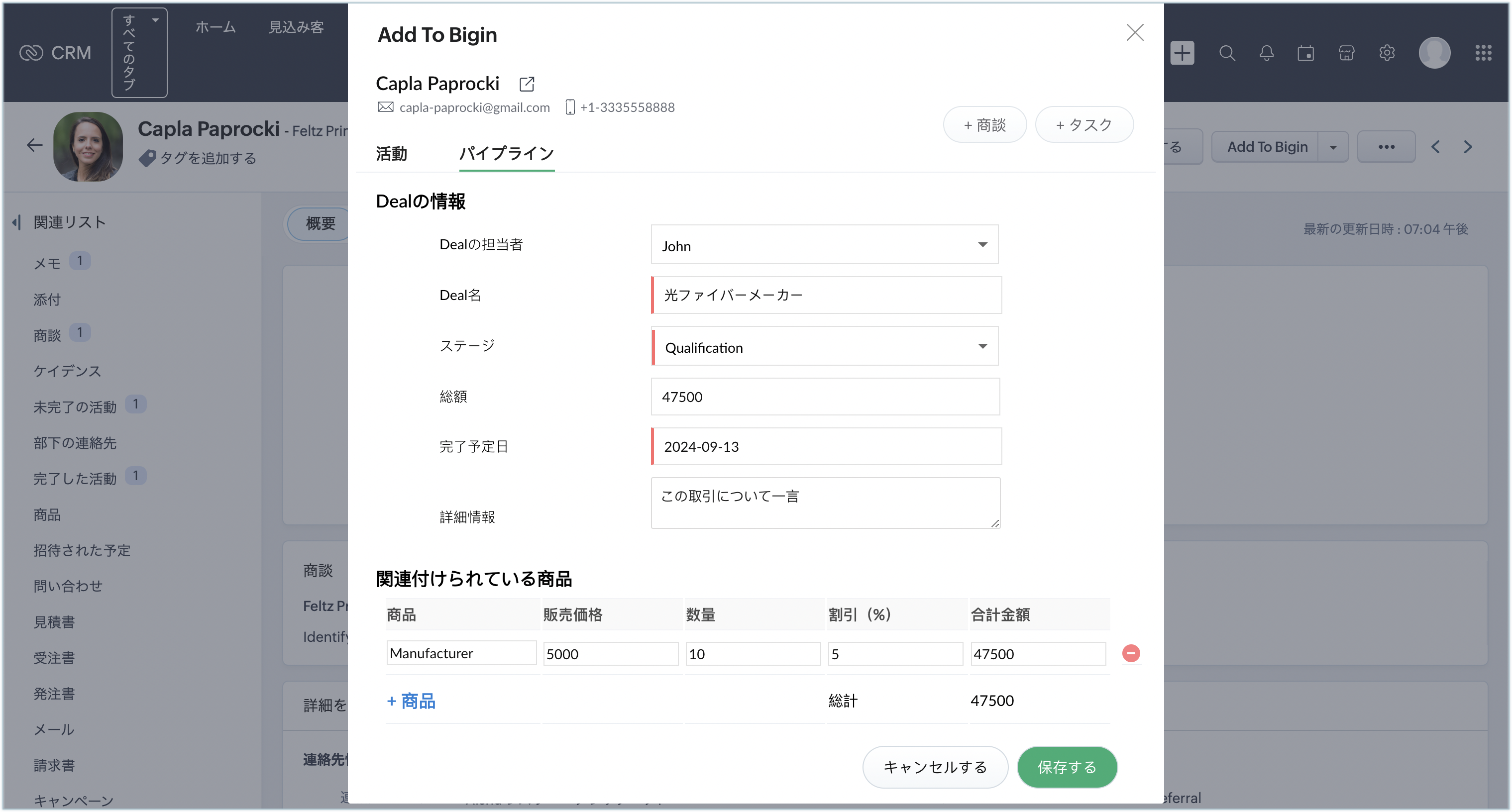Open the search icon in top bar
Image resolution: width=1512 pixels, height=812 pixels.
point(1227,53)
